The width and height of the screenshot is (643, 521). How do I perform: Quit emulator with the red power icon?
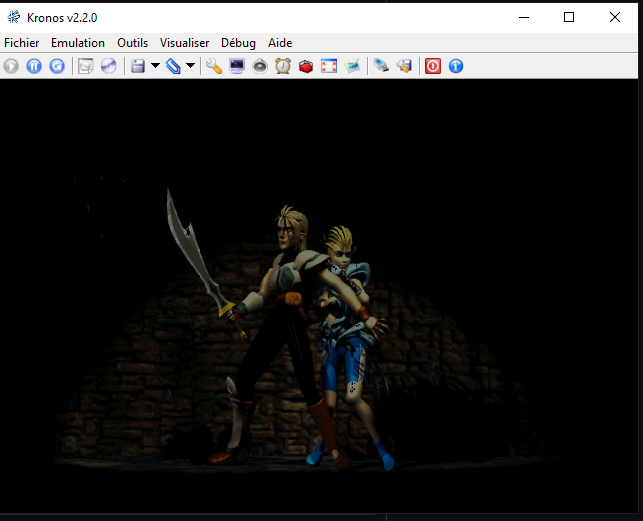pos(433,66)
